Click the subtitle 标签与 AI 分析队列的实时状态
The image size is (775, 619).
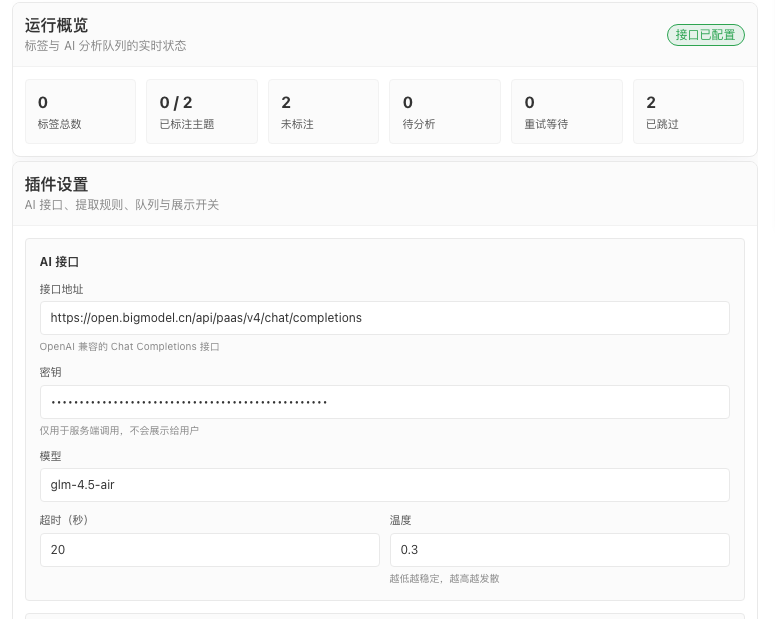(x=105, y=46)
